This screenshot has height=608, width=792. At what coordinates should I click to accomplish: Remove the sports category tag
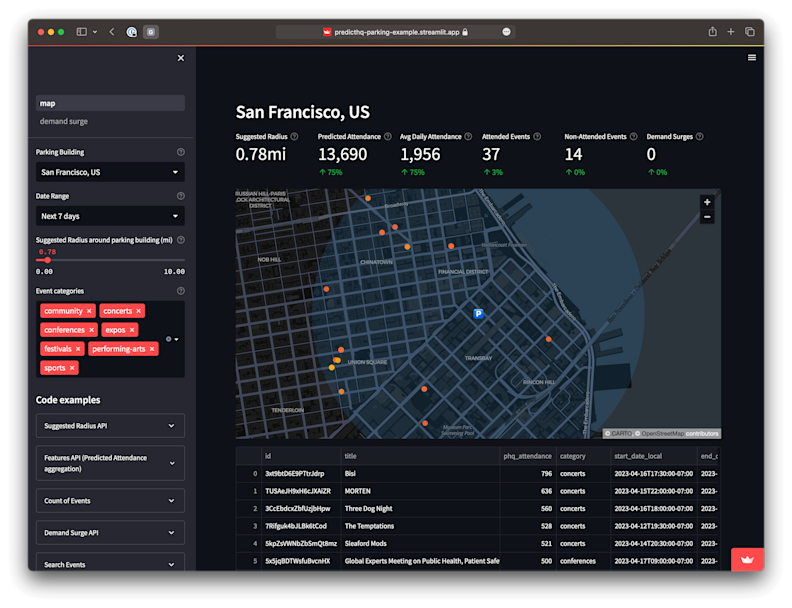pyautogui.click(x=73, y=368)
